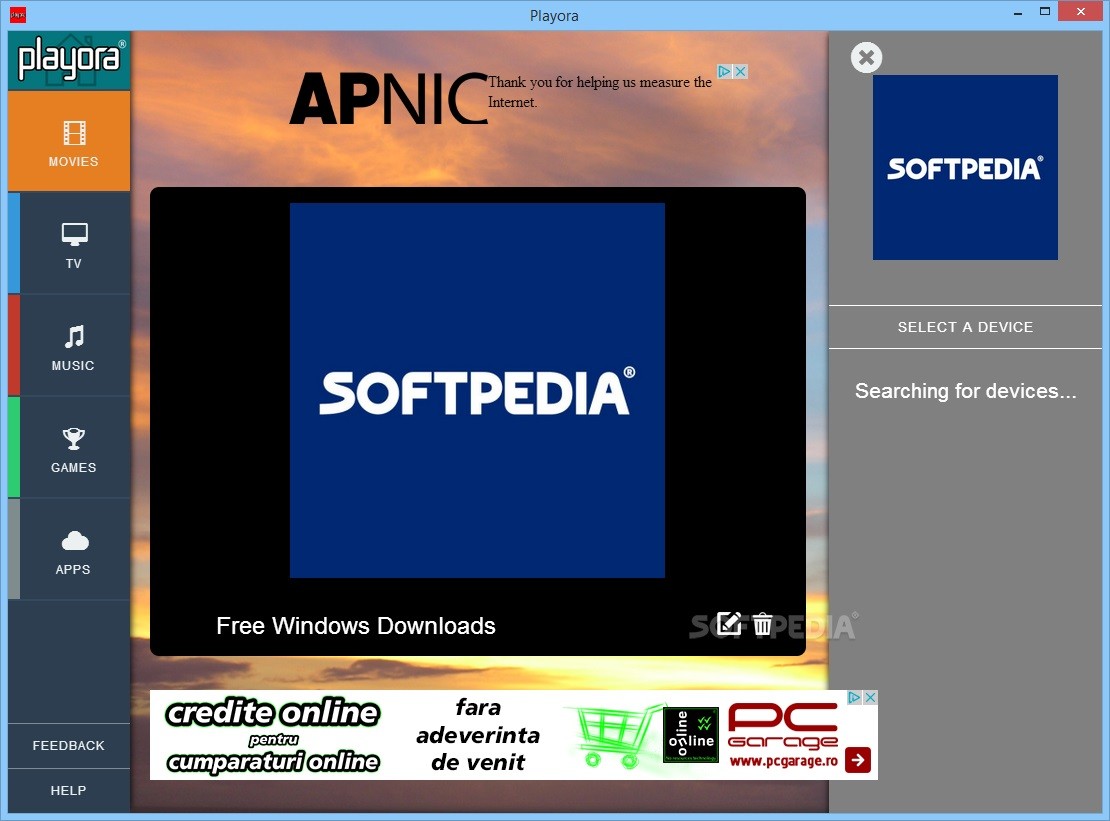Image resolution: width=1110 pixels, height=821 pixels.
Task: Click the www.pcgarage.ro link
Action: coord(783,761)
